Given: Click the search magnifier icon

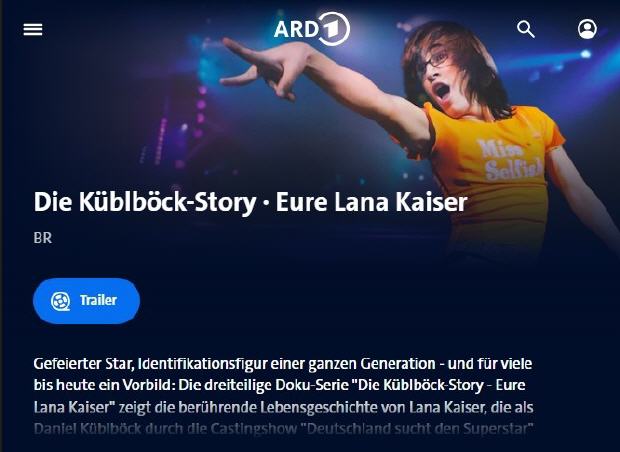Looking at the screenshot, I should tap(525, 29).
